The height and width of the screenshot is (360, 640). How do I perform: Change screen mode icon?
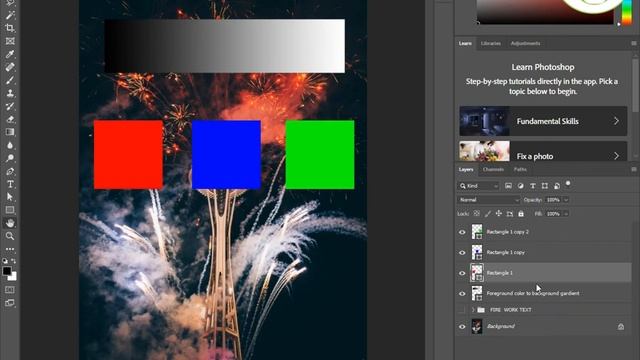10,303
